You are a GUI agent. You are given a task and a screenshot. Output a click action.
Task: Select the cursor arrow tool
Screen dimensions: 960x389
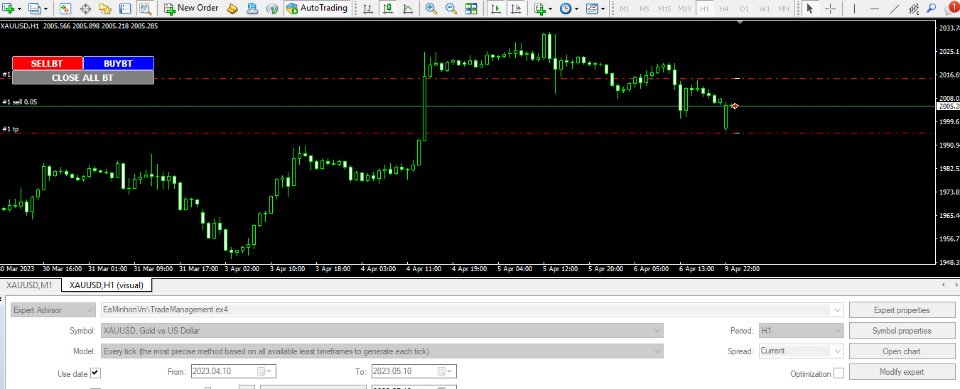pos(810,9)
